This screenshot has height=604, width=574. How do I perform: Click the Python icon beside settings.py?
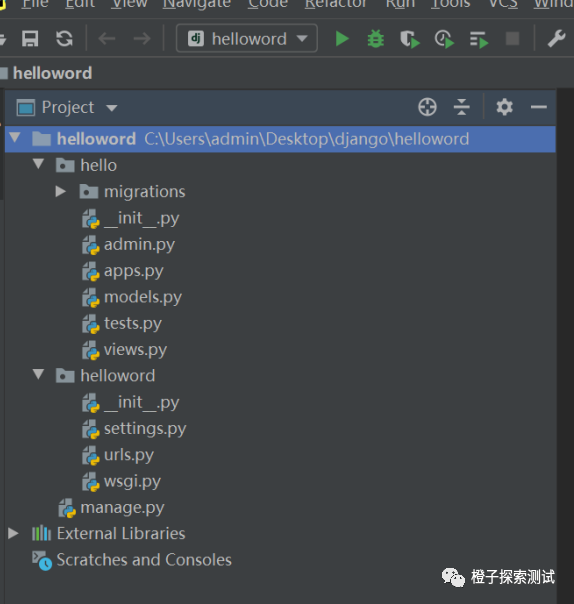(x=91, y=429)
